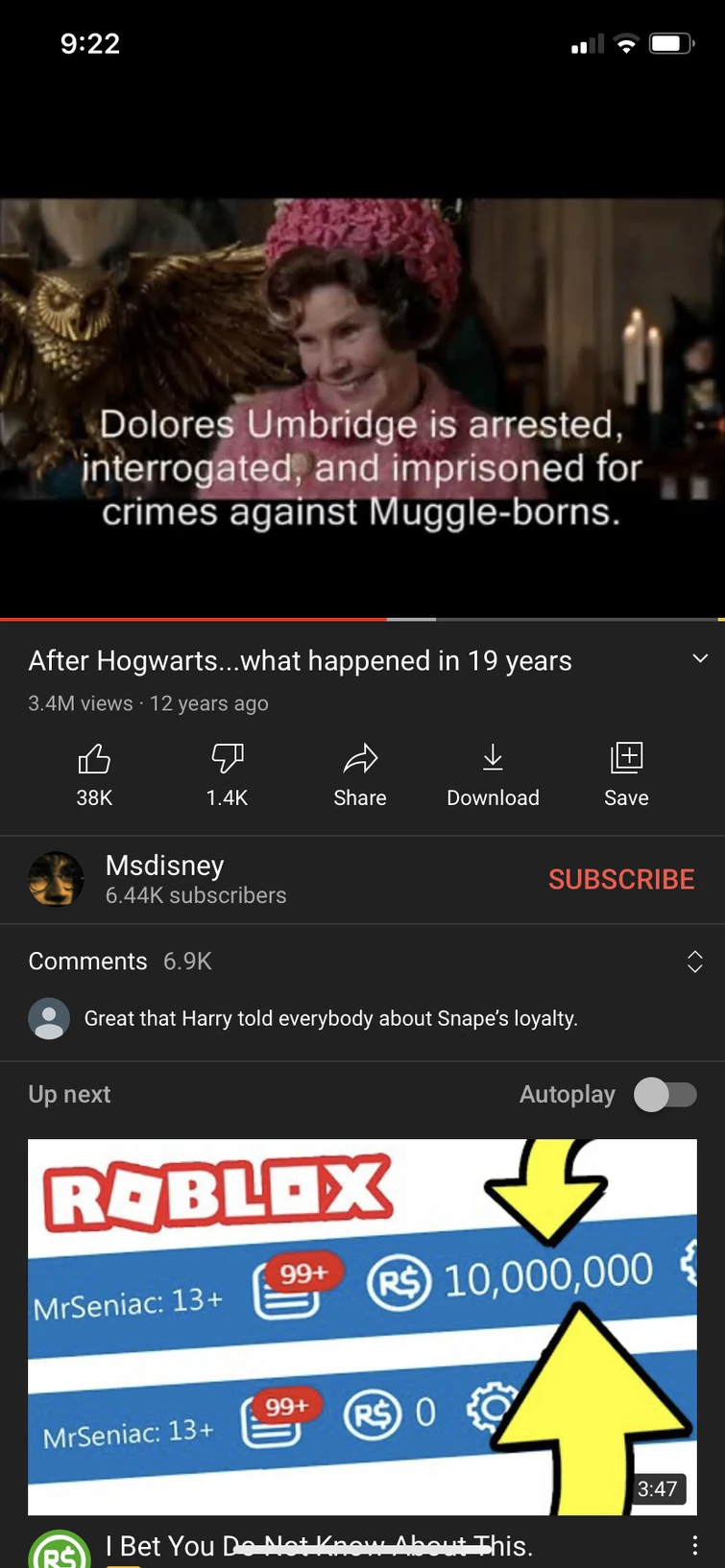Tap the Download arrow icon
Screen dimensions: 725x1568
pos(493,758)
